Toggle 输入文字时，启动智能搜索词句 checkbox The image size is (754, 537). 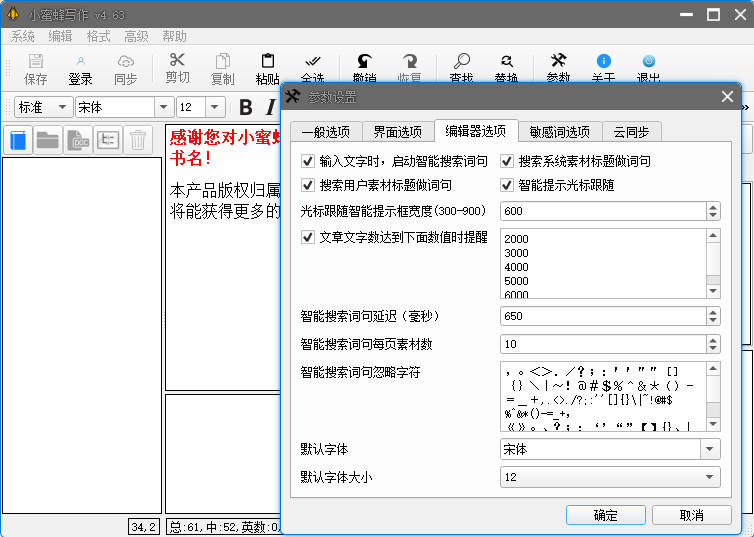(x=308, y=161)
